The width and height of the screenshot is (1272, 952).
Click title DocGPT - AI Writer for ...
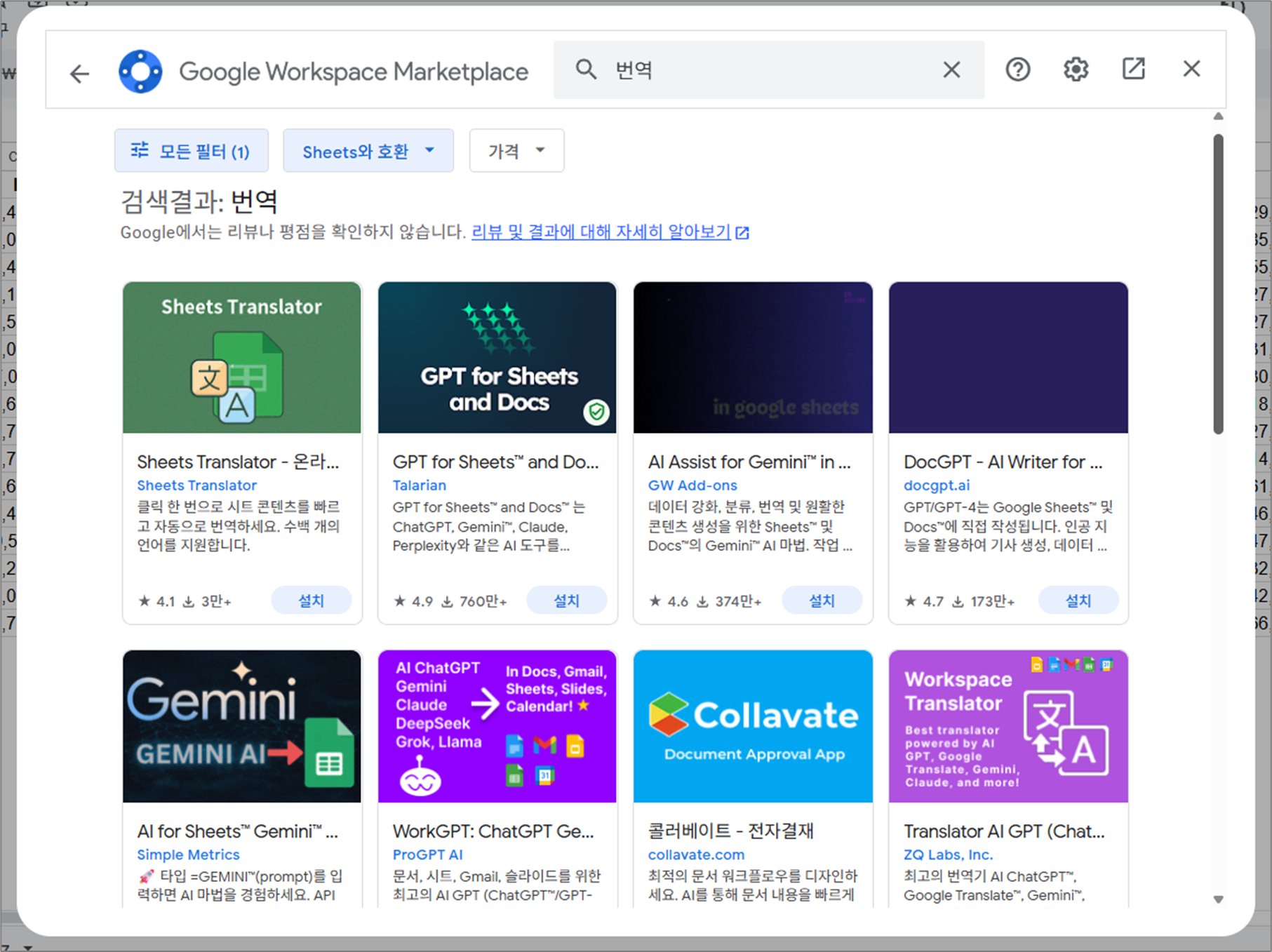click(1003, 462)
